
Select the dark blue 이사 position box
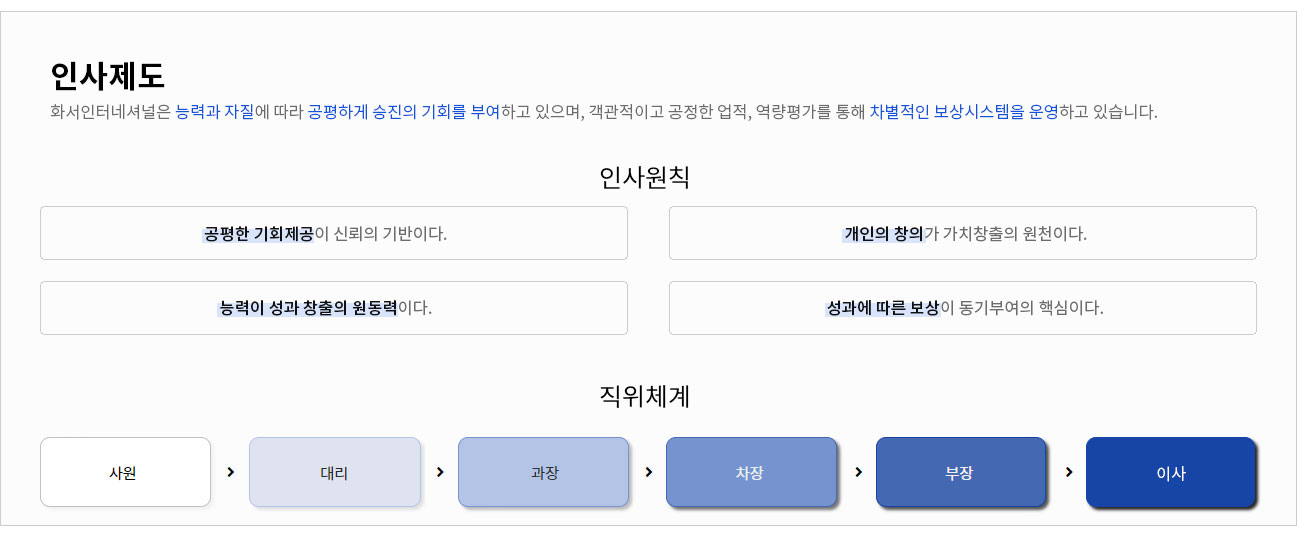[1171, 472]
